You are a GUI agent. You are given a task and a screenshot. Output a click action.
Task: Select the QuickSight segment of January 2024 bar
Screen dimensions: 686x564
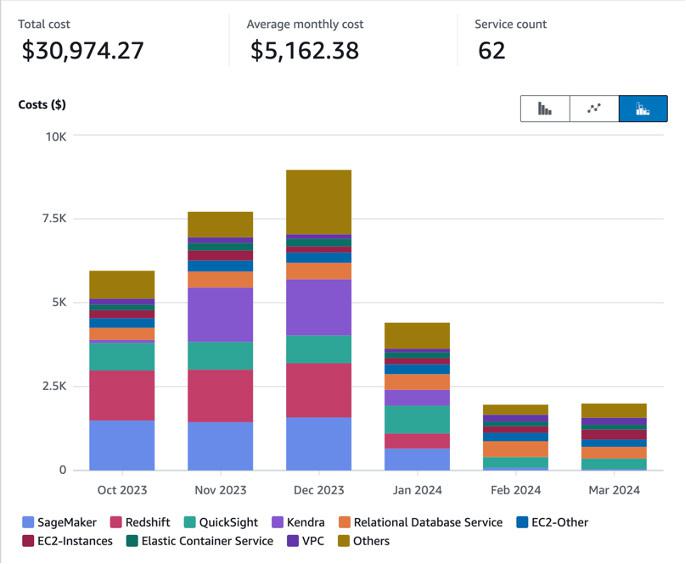[x=417, y=419]
